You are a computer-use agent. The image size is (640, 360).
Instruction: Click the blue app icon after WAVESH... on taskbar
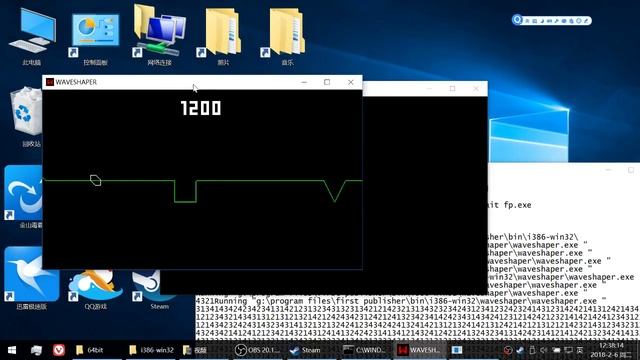(457, 350)
